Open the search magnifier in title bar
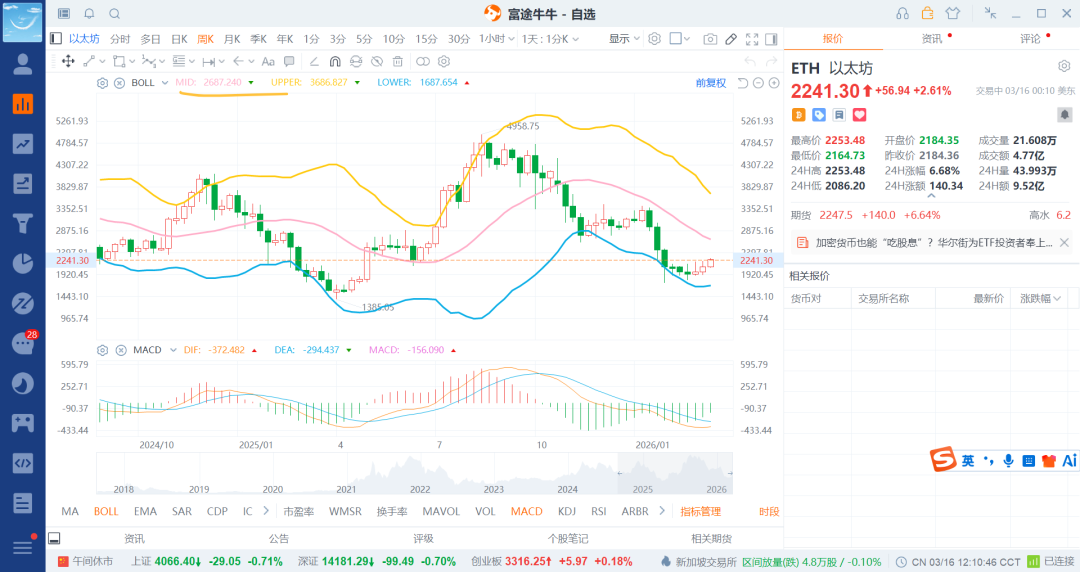Viewport: 1080px width, 572px height. 114,14
